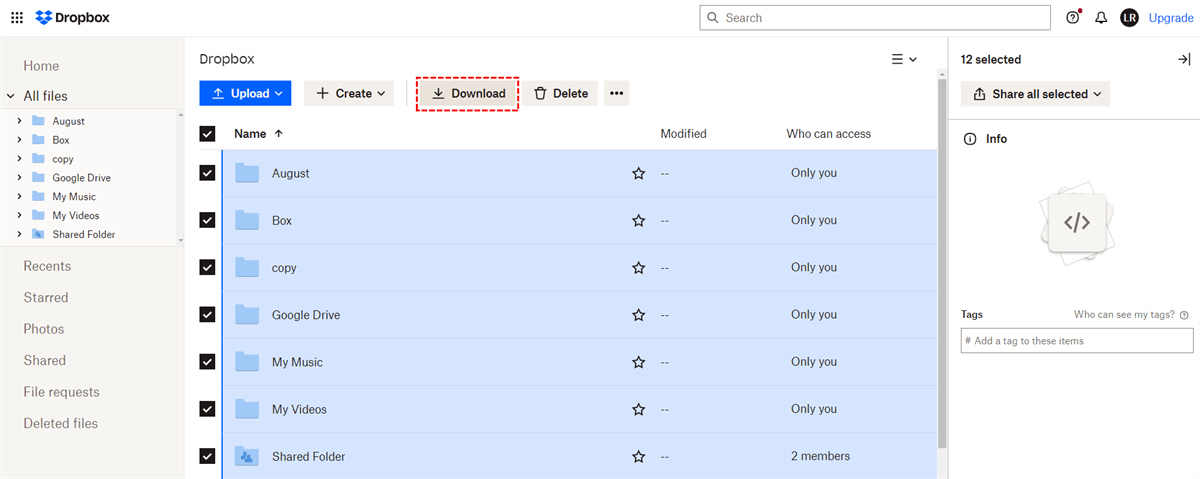Go to Deleted files in the sidebar
The image size is (1200, 479).
[x=61, y=424]
